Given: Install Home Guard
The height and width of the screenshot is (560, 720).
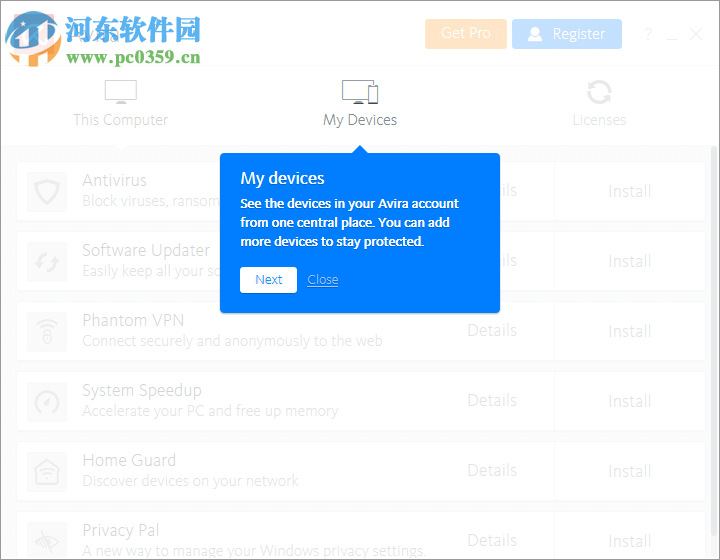Looking at the screenshot, I should tap(630, 471).
